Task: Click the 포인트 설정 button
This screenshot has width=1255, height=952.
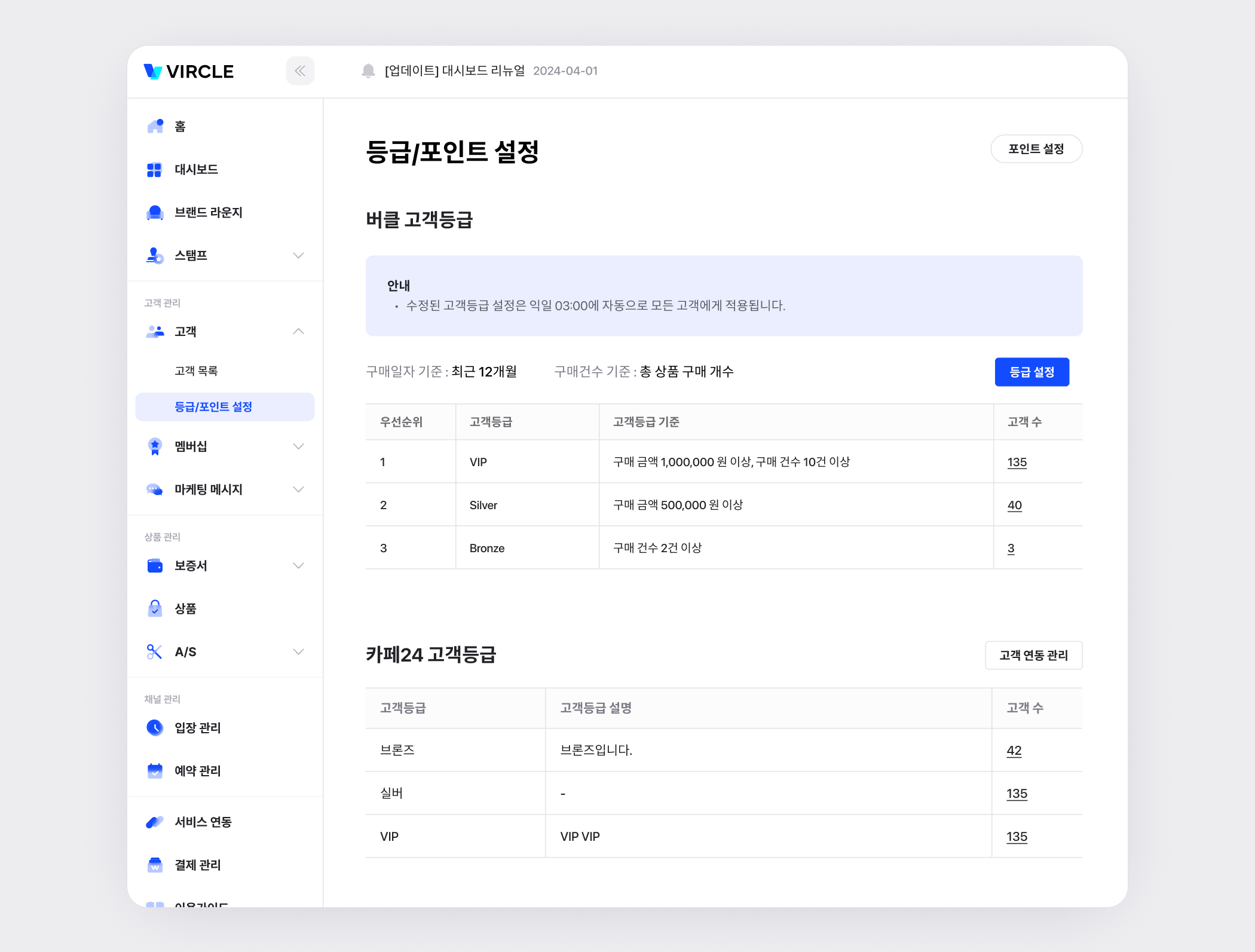Action: [x=1036, y=149]
